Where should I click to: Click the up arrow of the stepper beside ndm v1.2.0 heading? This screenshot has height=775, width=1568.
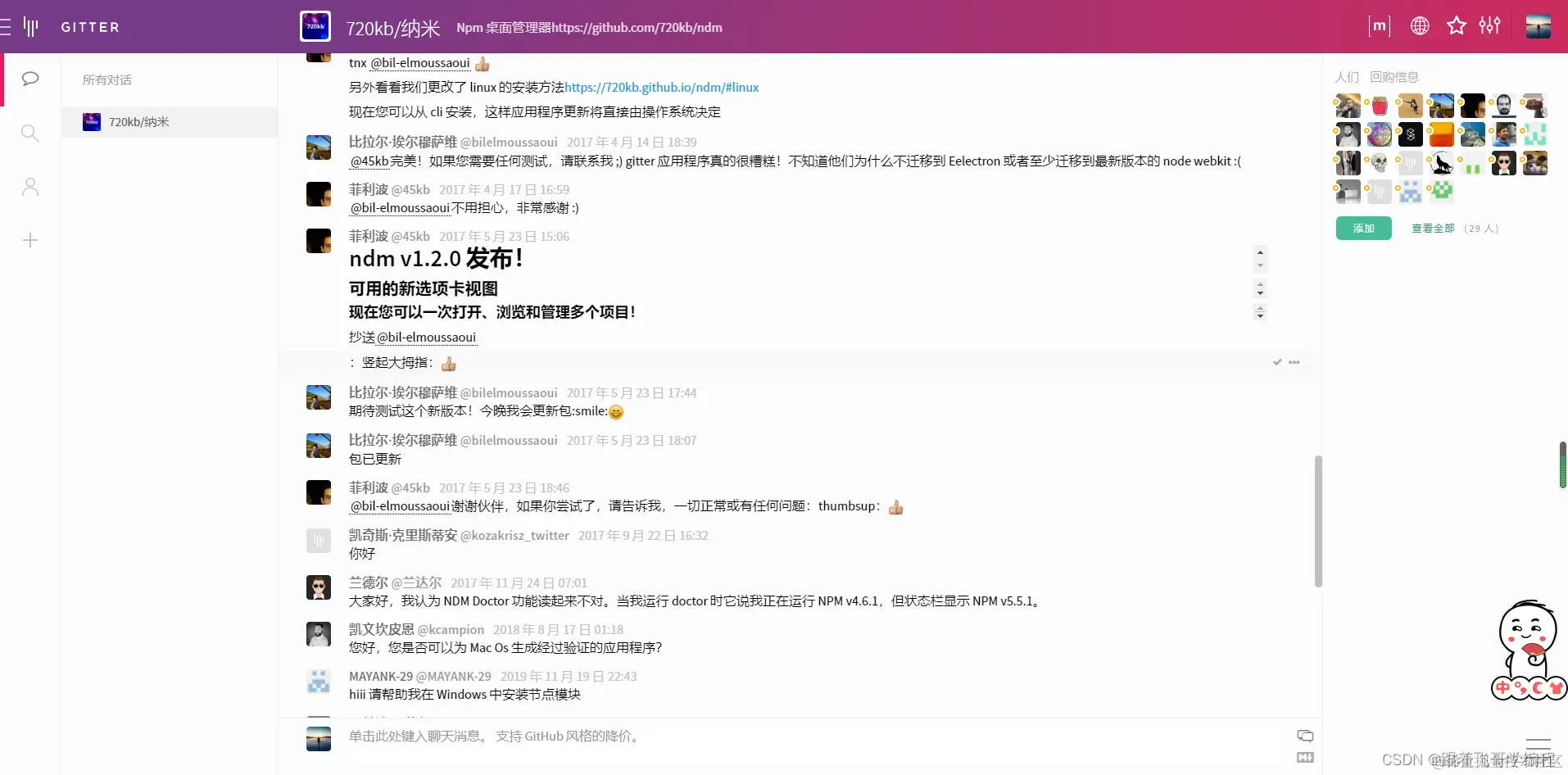1261,252
